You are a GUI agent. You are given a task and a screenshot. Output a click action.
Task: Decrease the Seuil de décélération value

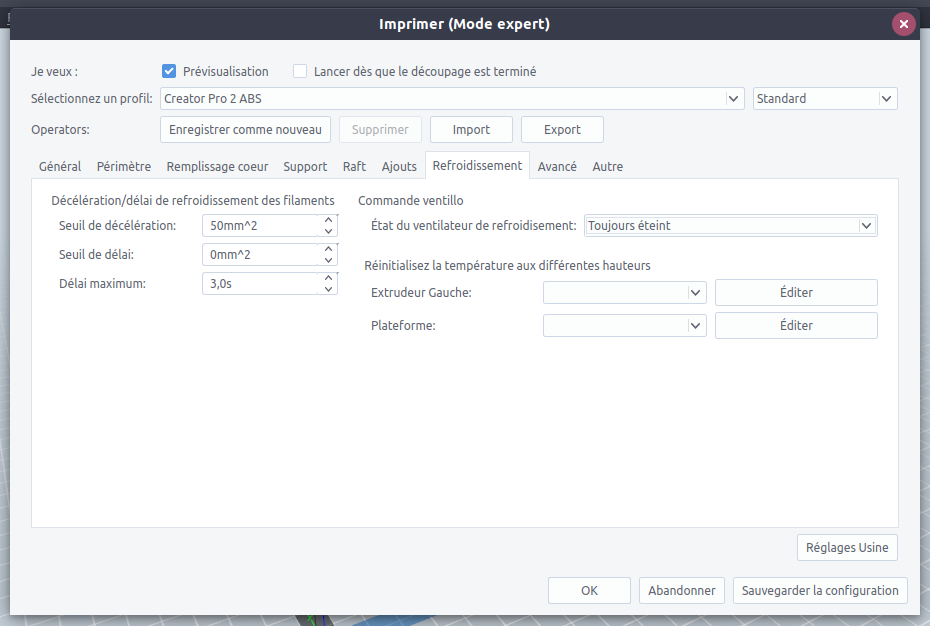point(328,232)
